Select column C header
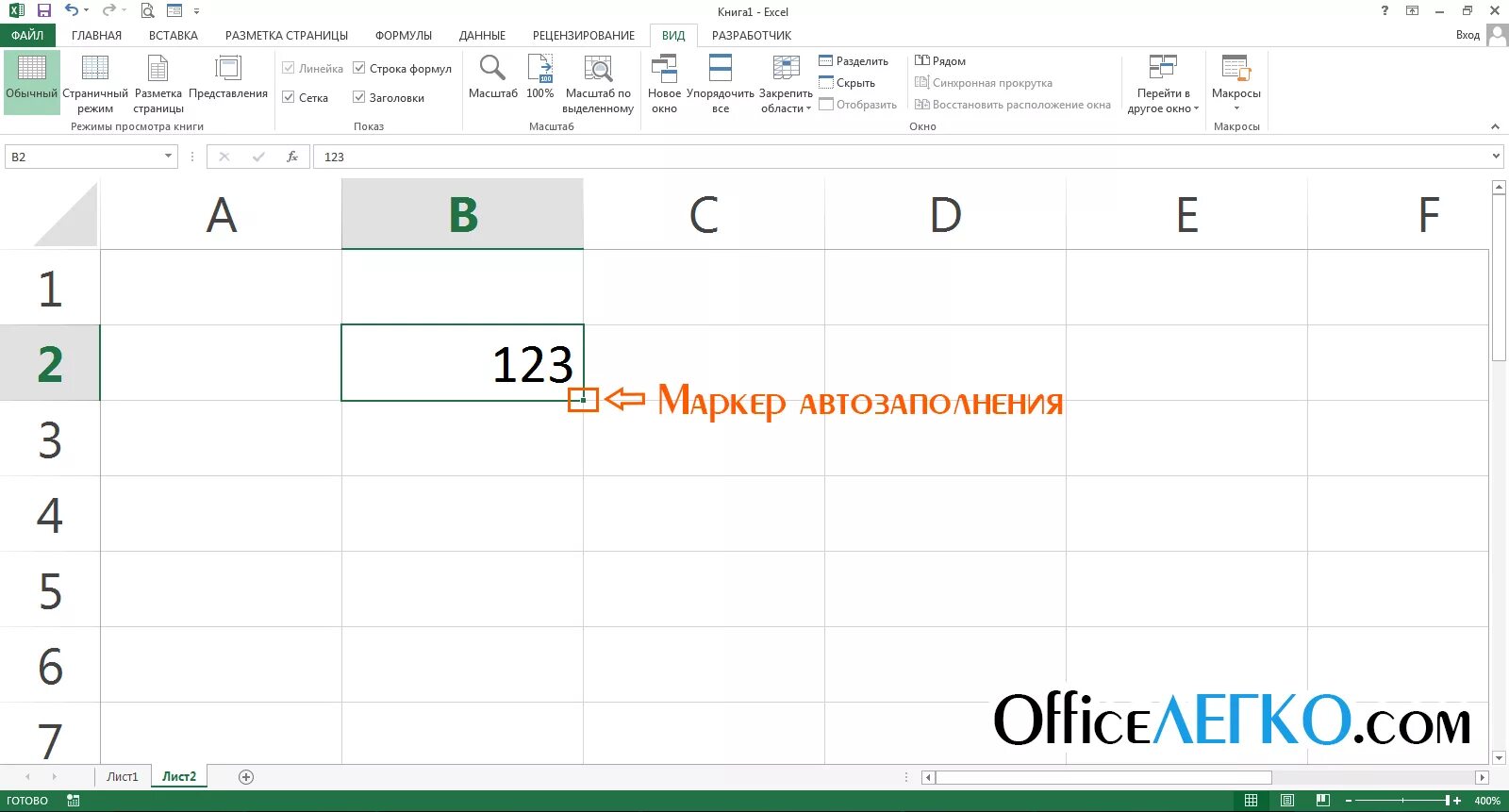Viewport: 1509px width, 812px height. coord(704,214)
